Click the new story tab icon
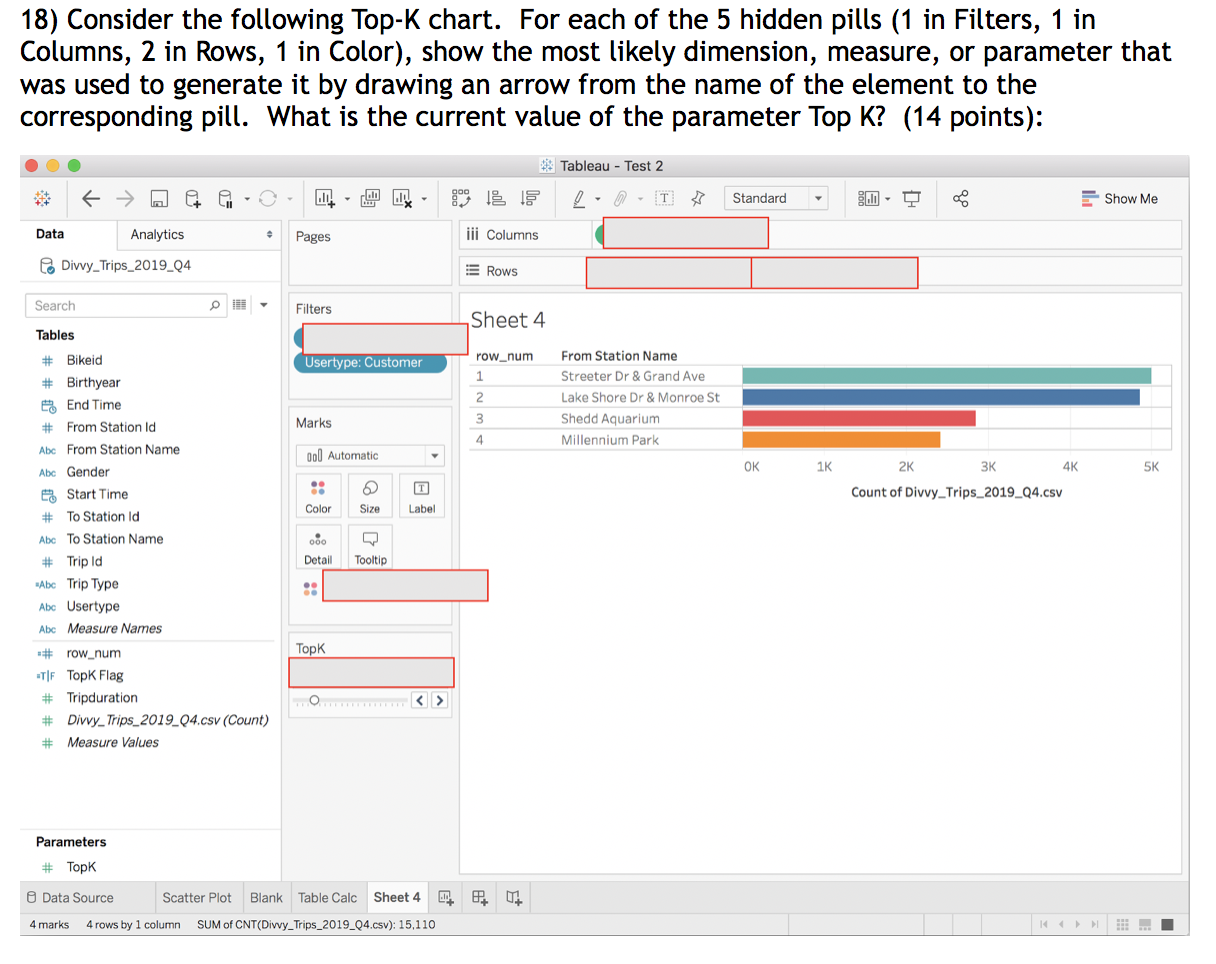This screenshot has height=964, width=1216. [x=514, y=897]
